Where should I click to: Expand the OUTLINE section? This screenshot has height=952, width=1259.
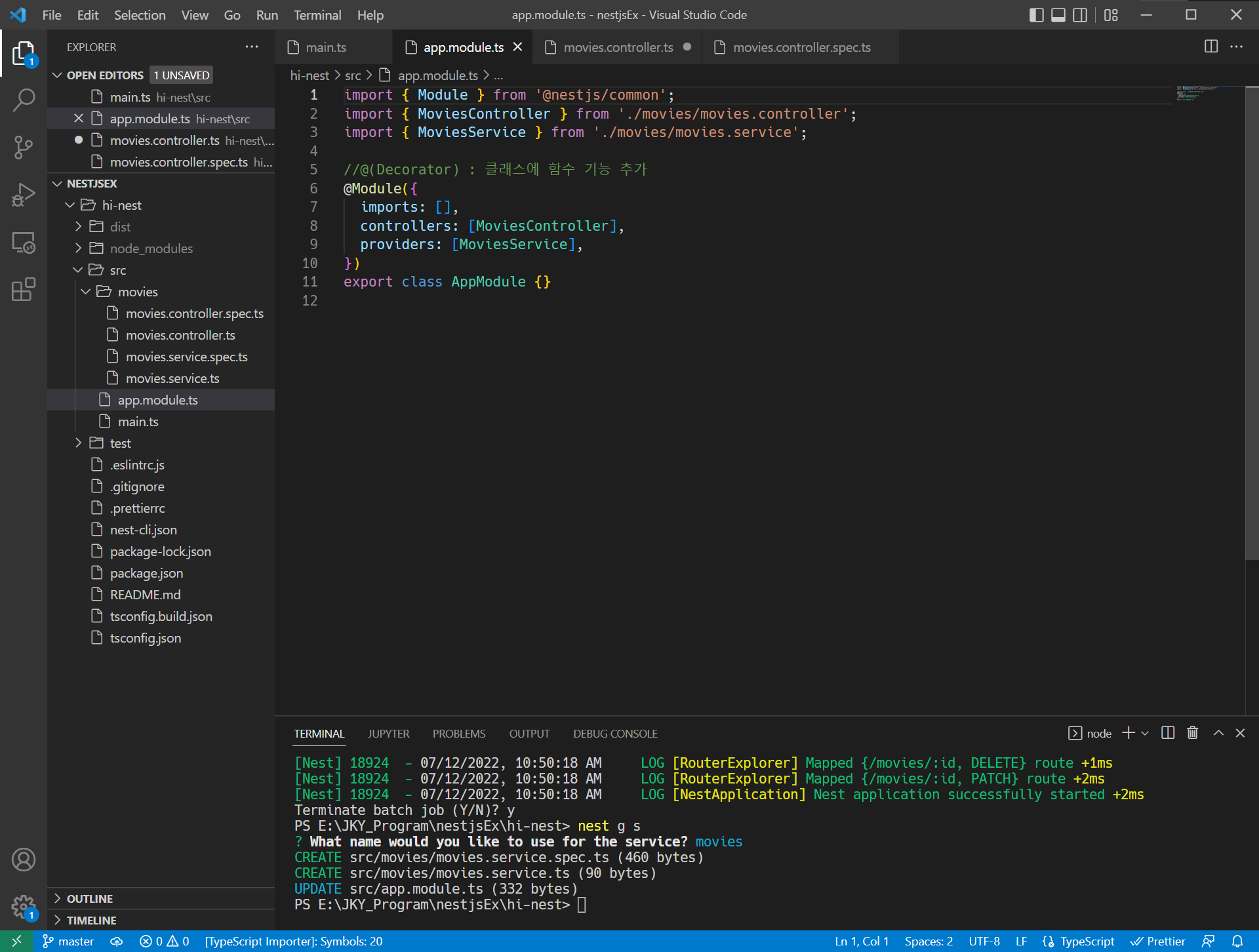point(90,899)
